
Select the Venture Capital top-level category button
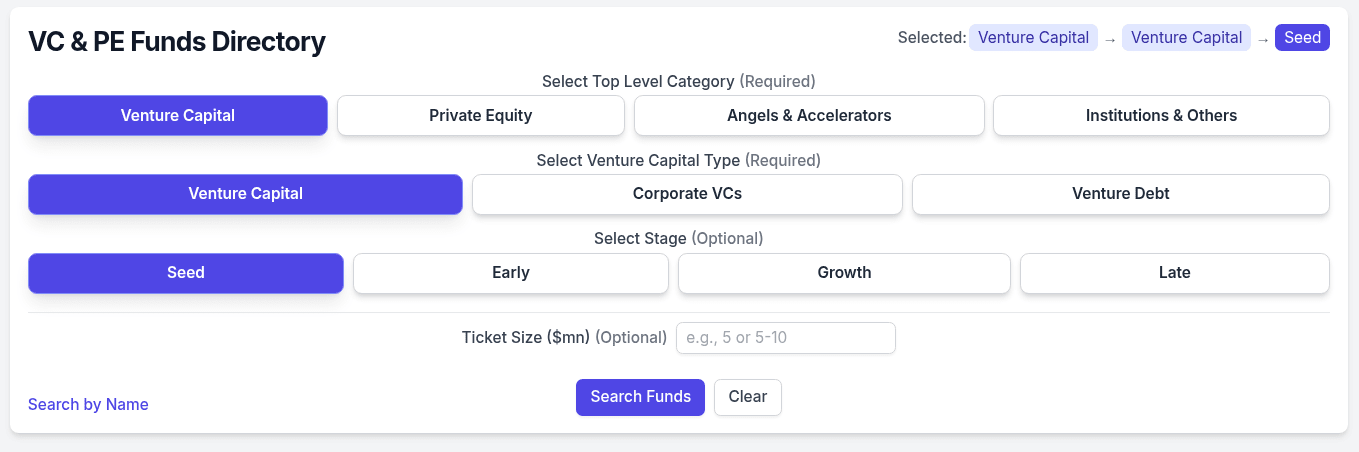pos(178,115)
